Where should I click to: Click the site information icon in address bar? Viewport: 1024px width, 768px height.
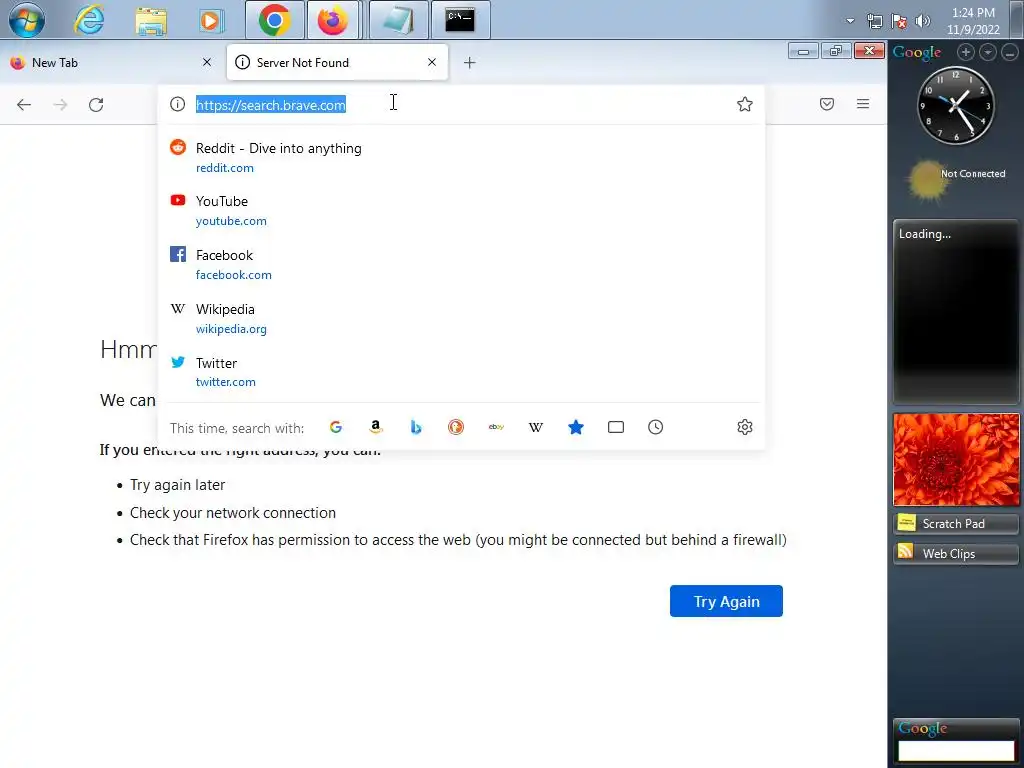click(178, 104)
